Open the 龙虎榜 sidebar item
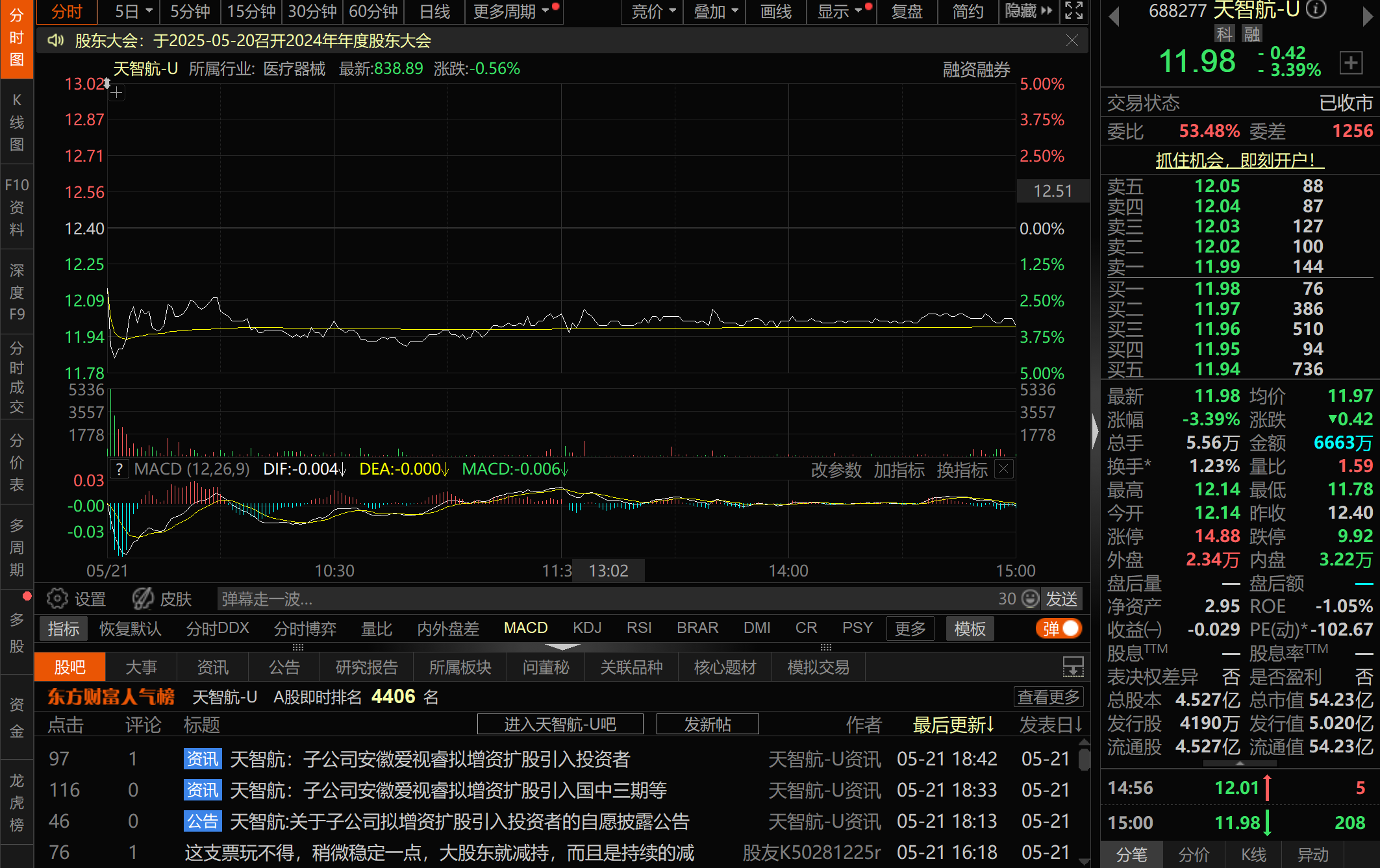This screenshot has height=868, width=1380. click(x=17, y=802)
